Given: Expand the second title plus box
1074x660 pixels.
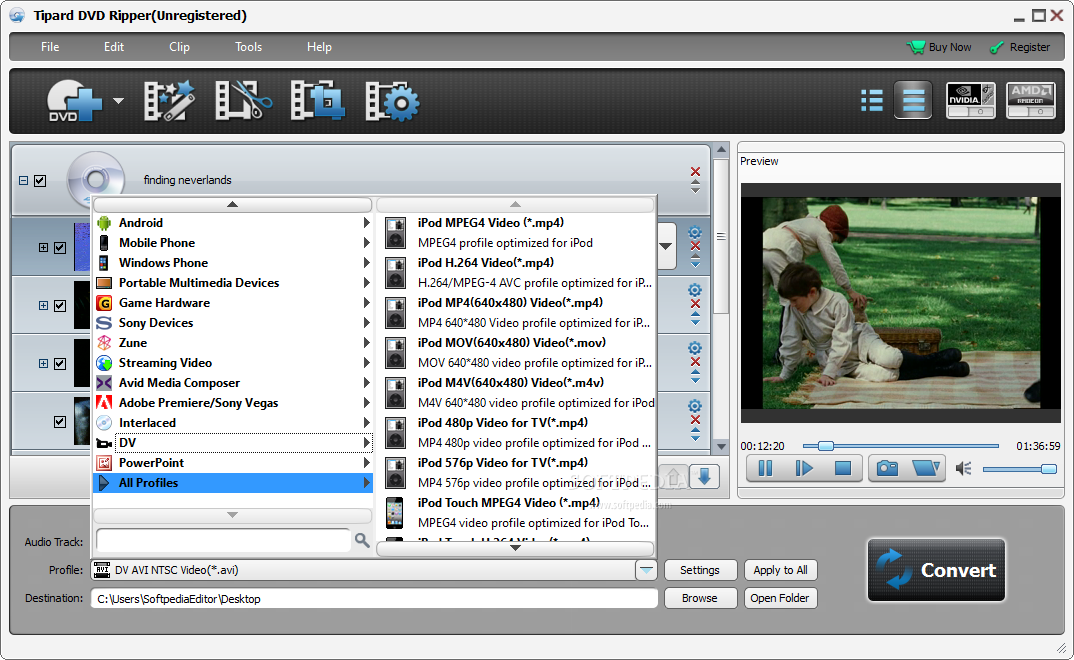Looking at the screenshot, I should [43, 305].
